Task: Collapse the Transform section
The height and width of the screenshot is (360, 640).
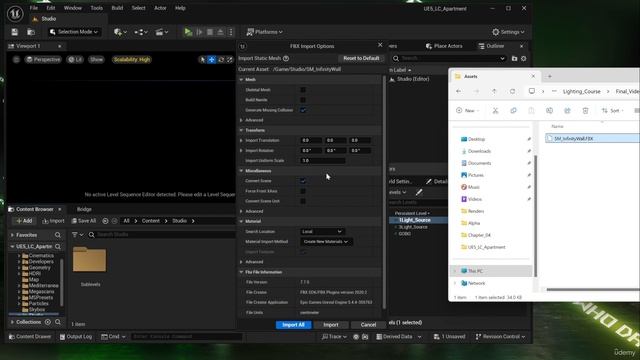Action: (x=241, y=130)
